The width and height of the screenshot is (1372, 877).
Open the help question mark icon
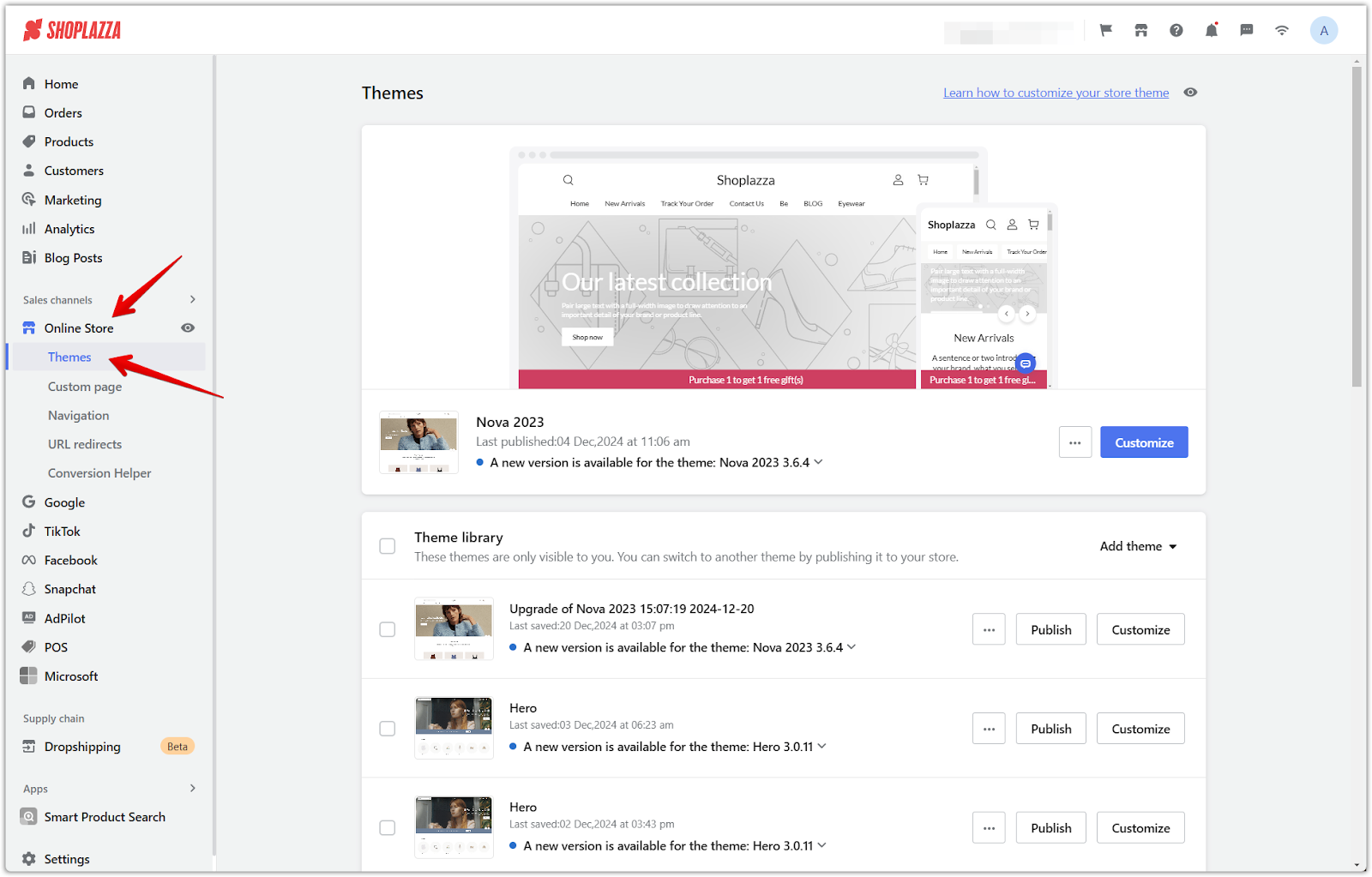coord(1176,30)
